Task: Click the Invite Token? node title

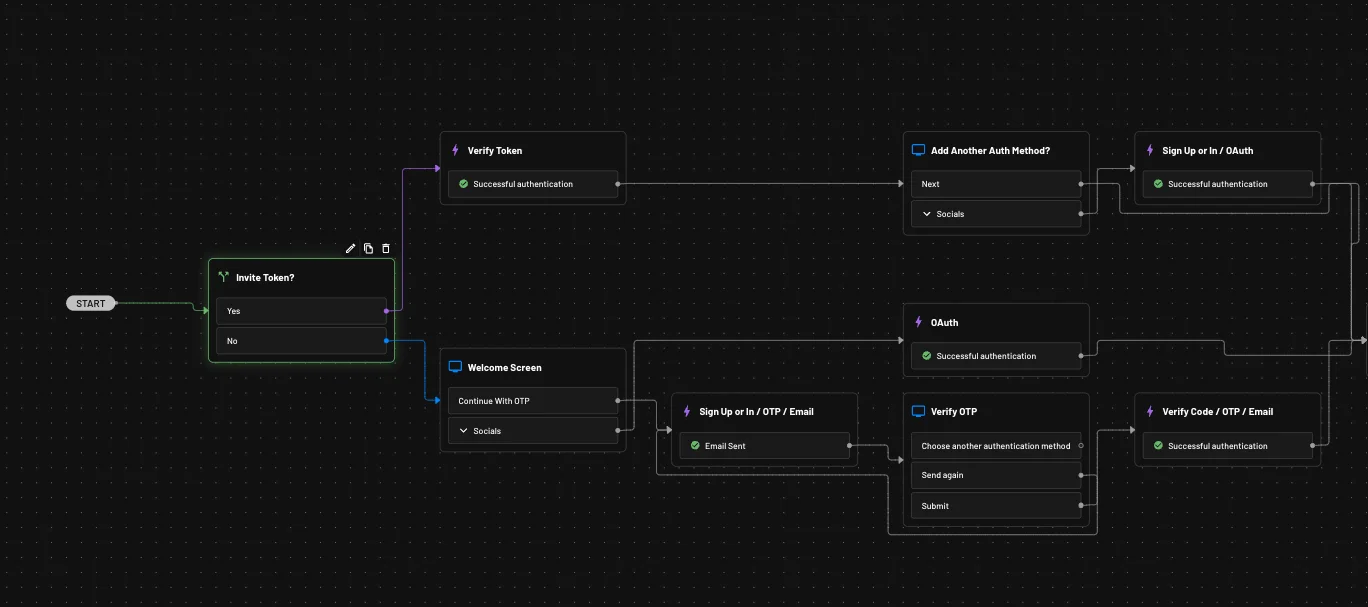Action: pyautogui.click(x=265, y=278)
